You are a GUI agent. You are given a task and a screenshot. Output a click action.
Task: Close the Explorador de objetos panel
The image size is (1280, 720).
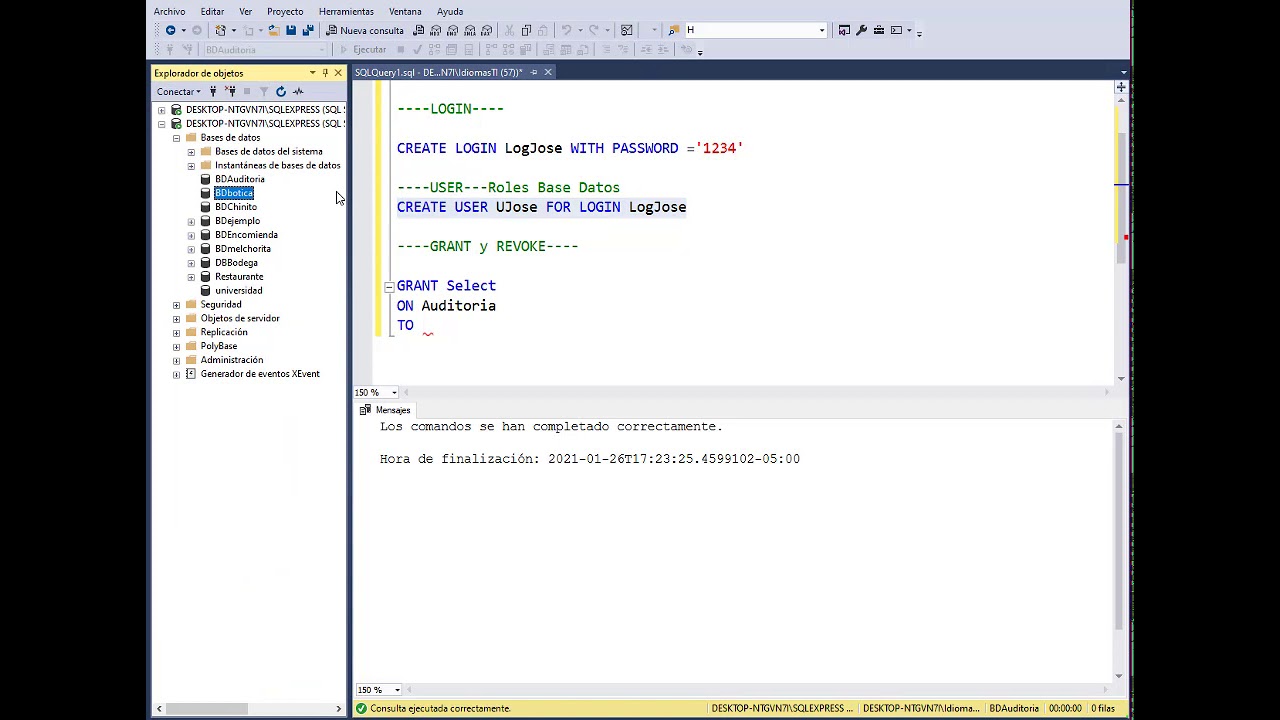pos(338,73)
